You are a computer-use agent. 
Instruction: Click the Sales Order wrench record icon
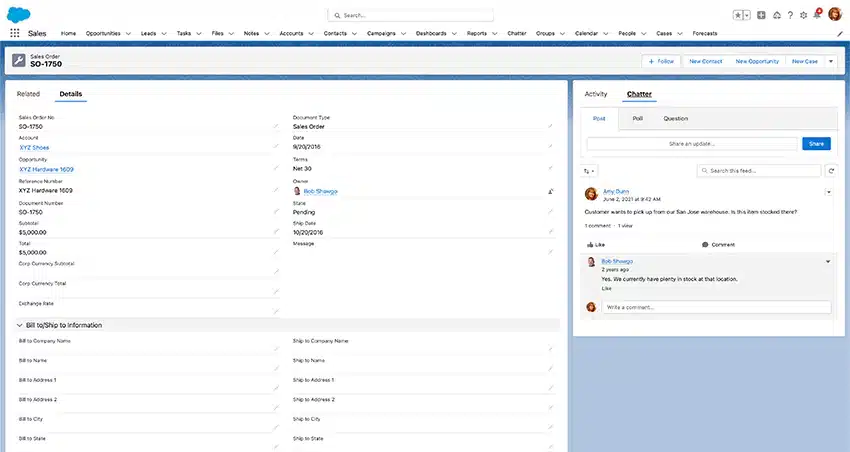point(19,60)
